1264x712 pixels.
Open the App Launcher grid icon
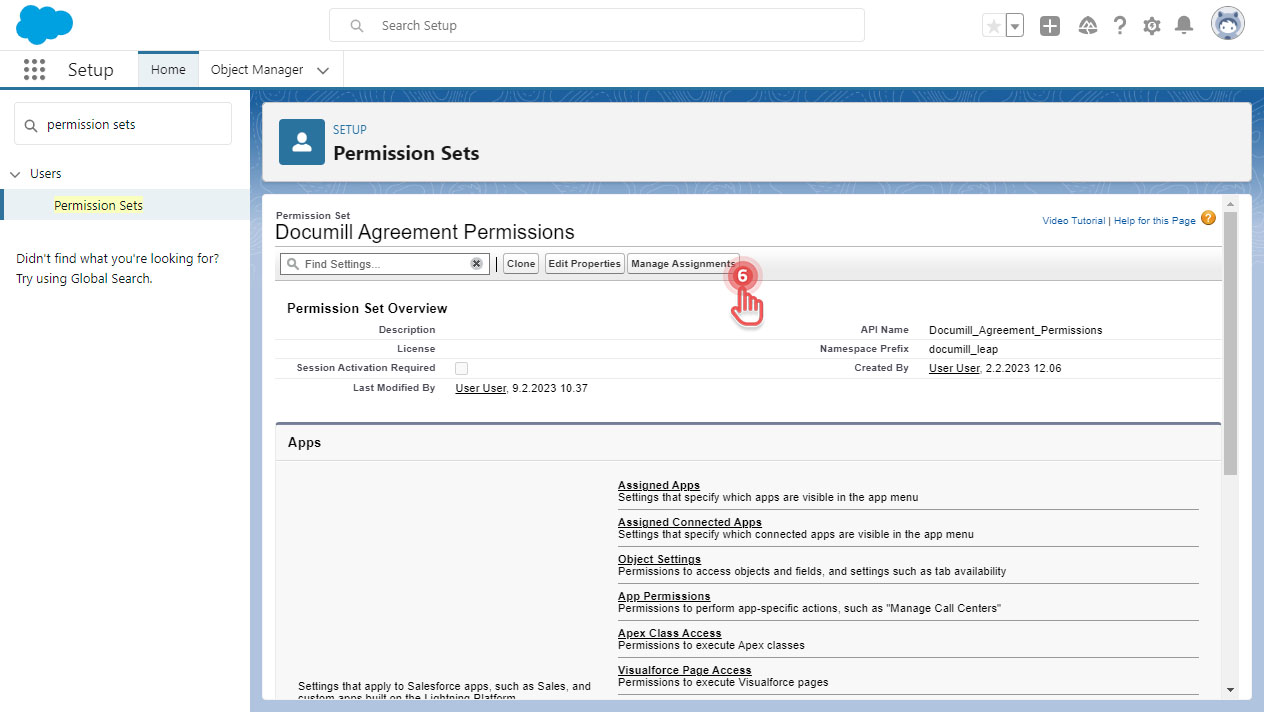tap(34, 70)
